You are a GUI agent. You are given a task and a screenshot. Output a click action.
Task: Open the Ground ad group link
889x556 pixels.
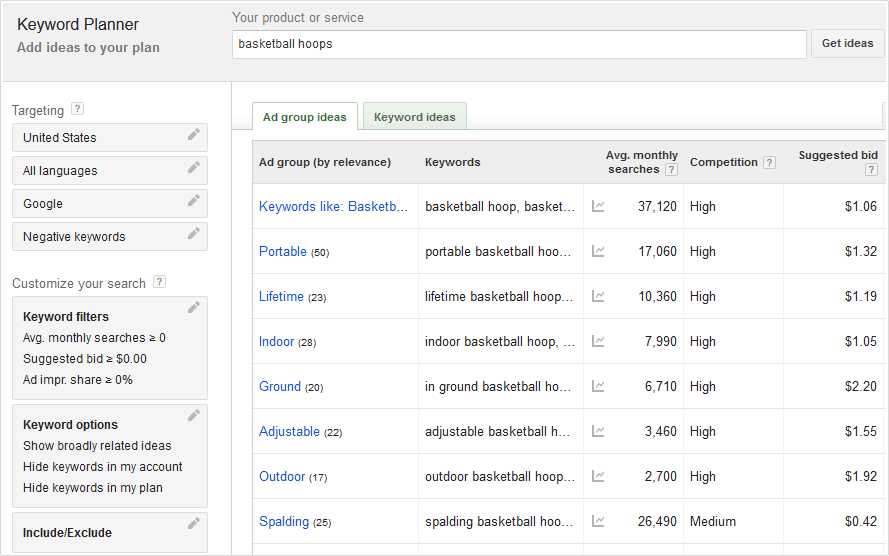pyautogui.click(x=280, y=387)
